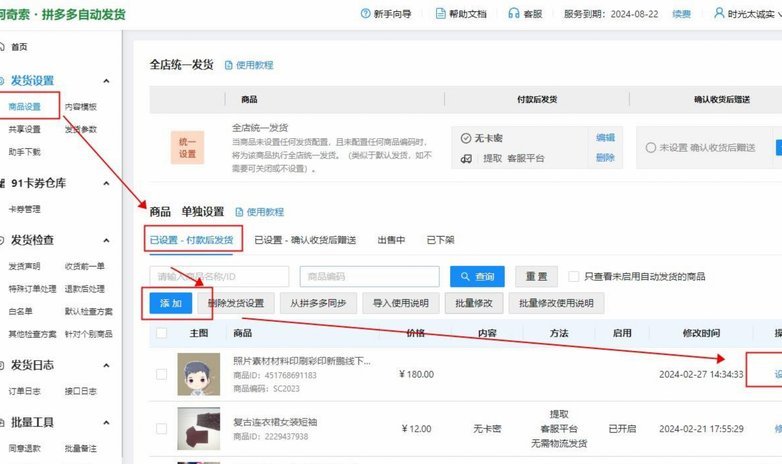Collapse the 发货检查 sidebar section
The width and height of the screenshot is (782, 464).
point(106,240)
